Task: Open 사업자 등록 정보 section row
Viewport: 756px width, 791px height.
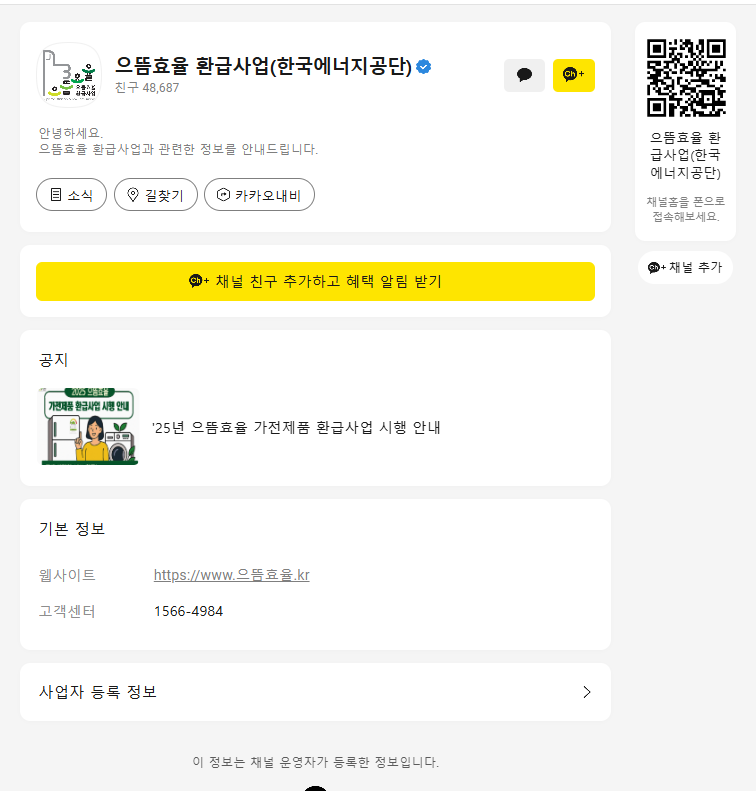Action: (x=315, y=692)
